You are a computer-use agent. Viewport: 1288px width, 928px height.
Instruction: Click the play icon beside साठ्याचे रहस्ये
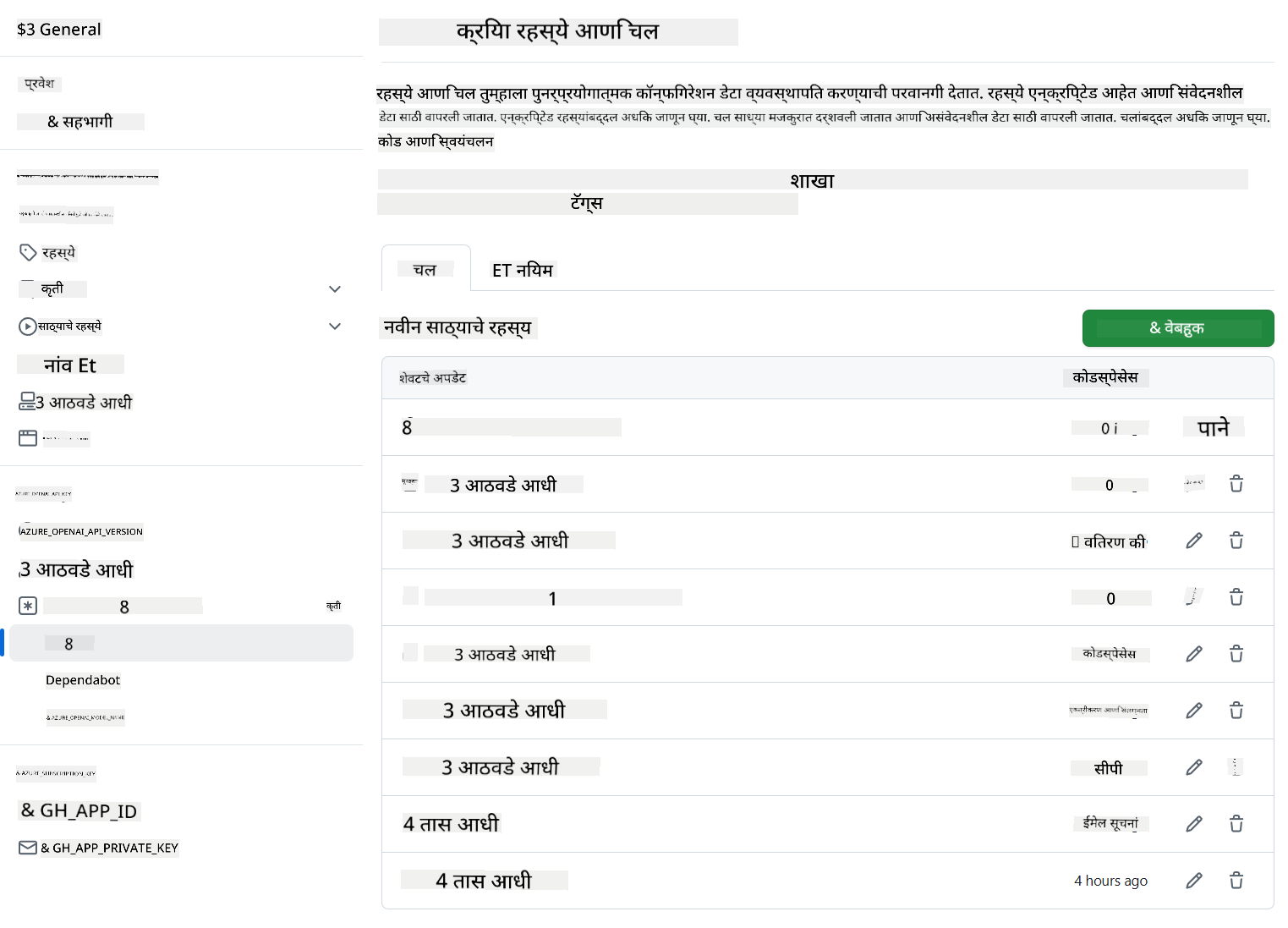[28, 326]
